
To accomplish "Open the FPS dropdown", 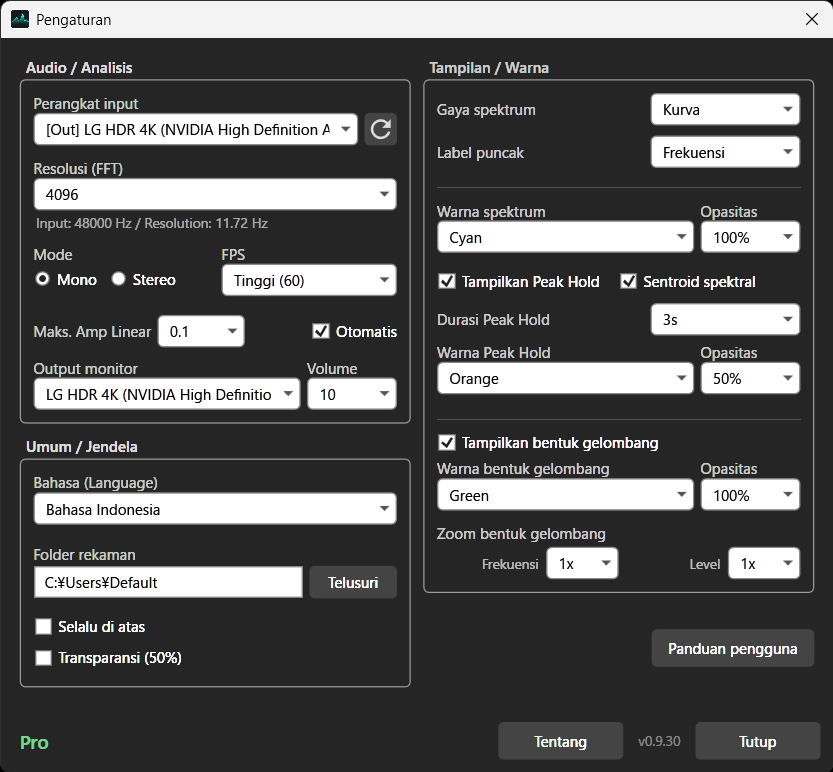I will pos(309,280).
